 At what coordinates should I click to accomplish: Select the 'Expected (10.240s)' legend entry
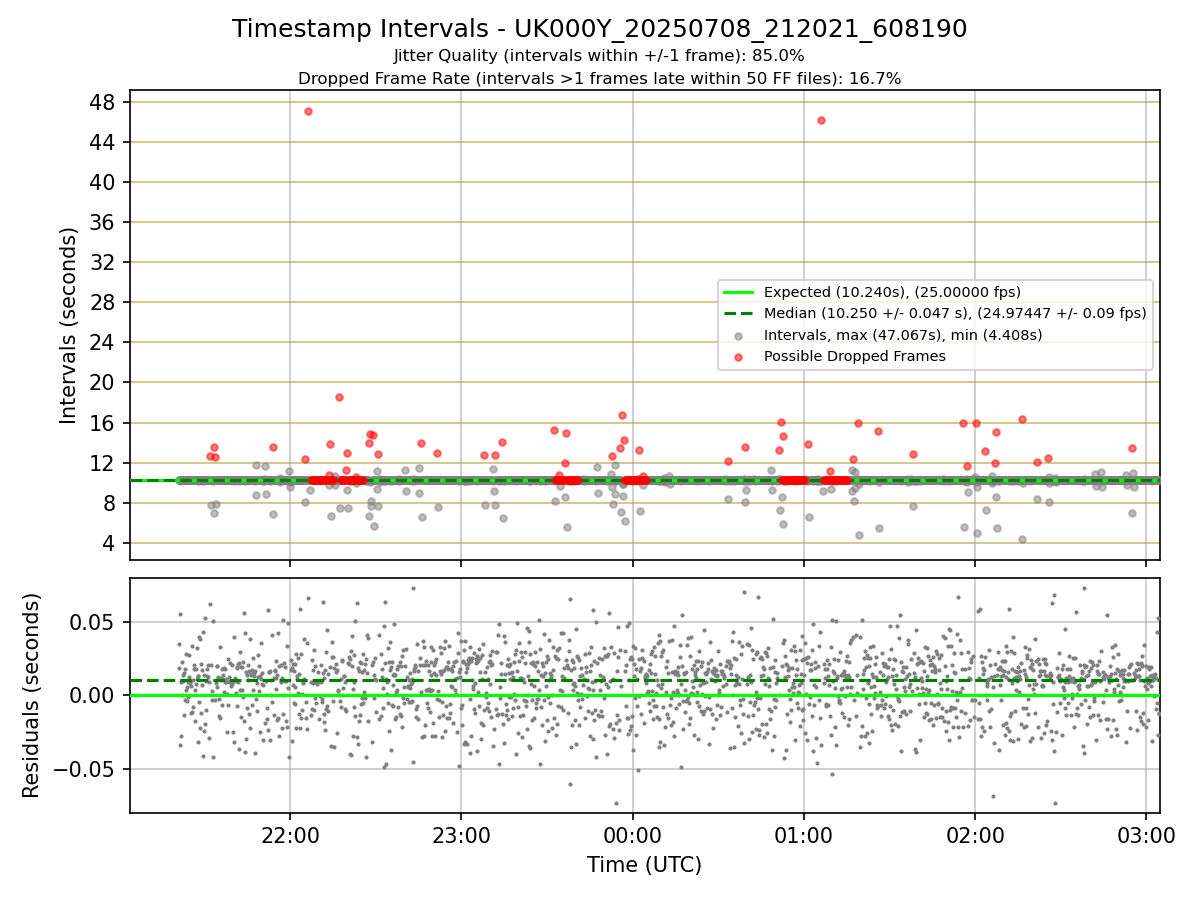(892, 292)
